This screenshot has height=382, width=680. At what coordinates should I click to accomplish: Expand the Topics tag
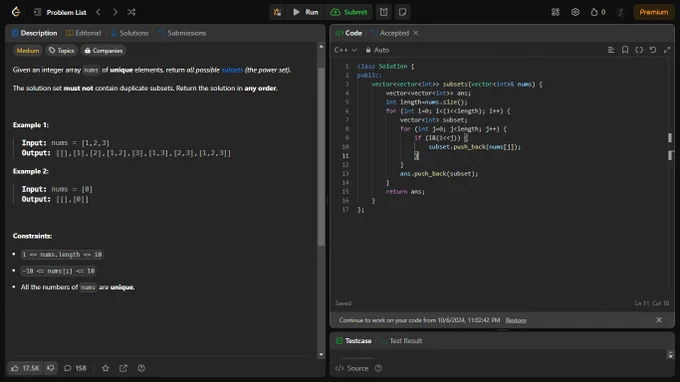pos(61,51)
